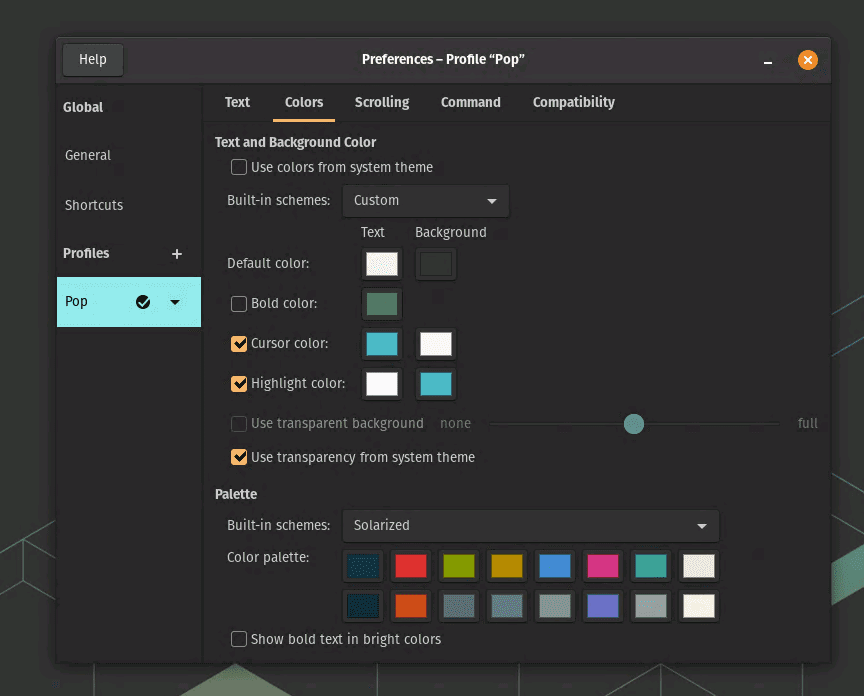Open the Solarized palette schemes dropdown
The height and width of the screenshot is (696, 864).
(530, 526)
